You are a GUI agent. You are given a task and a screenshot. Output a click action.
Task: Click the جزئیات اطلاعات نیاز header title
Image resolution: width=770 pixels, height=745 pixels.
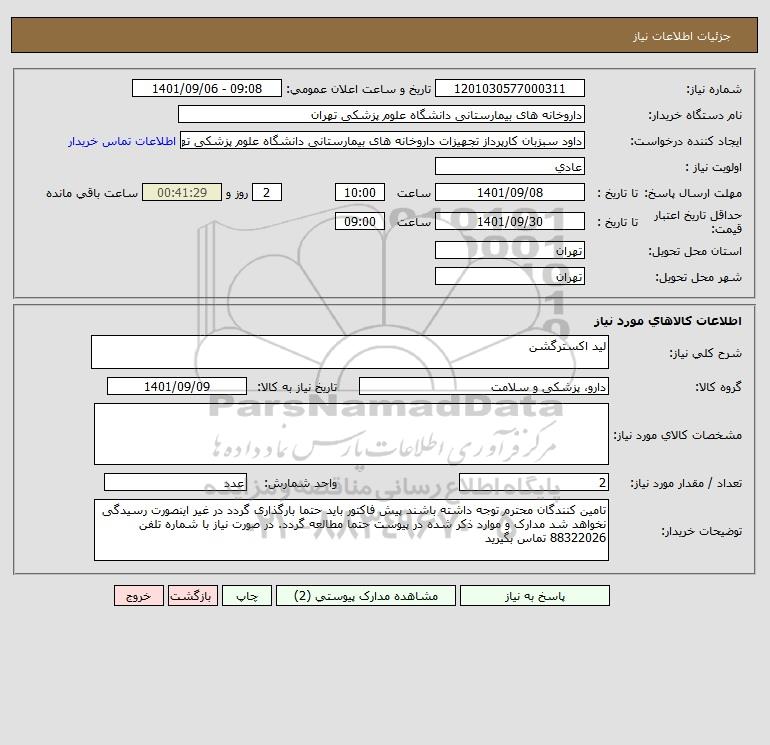(682, 36)
